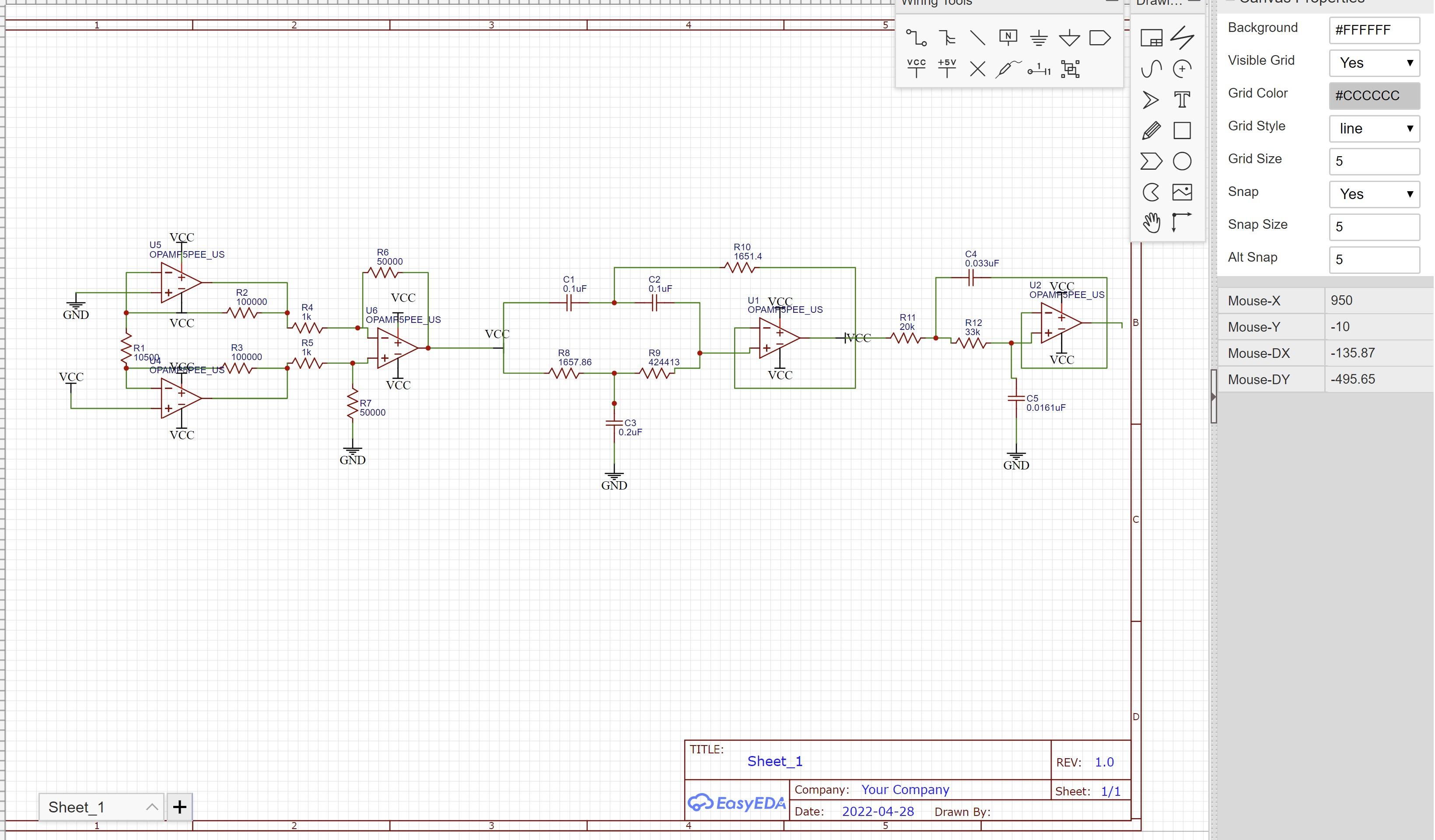
Task: Click the EasyEDA logo in title block
Action: pos(737,802)
